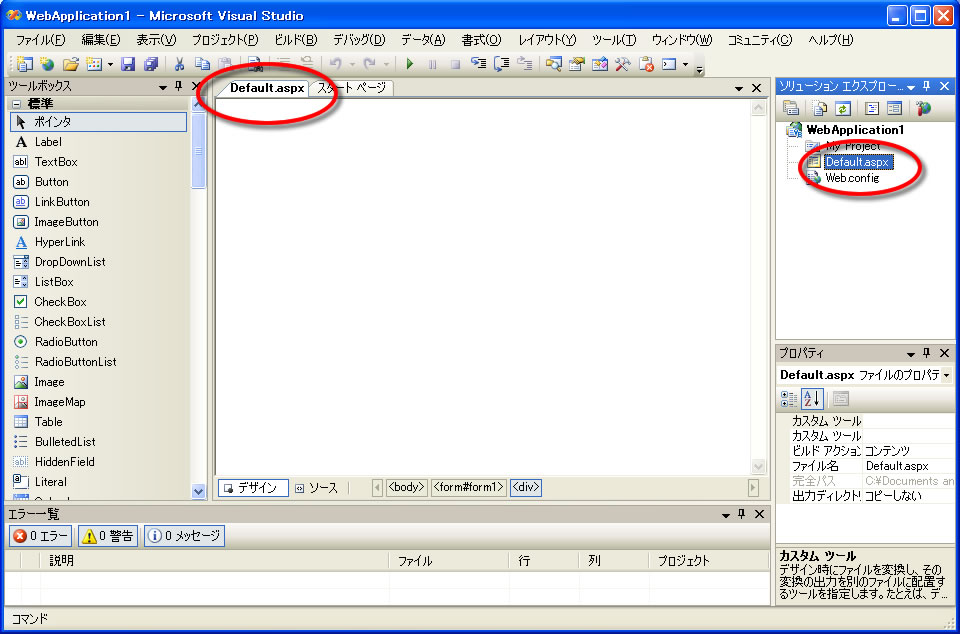Screen dimensions: 960x634
Task: Save the current file with the floppy icon
Action: [128, 64]
